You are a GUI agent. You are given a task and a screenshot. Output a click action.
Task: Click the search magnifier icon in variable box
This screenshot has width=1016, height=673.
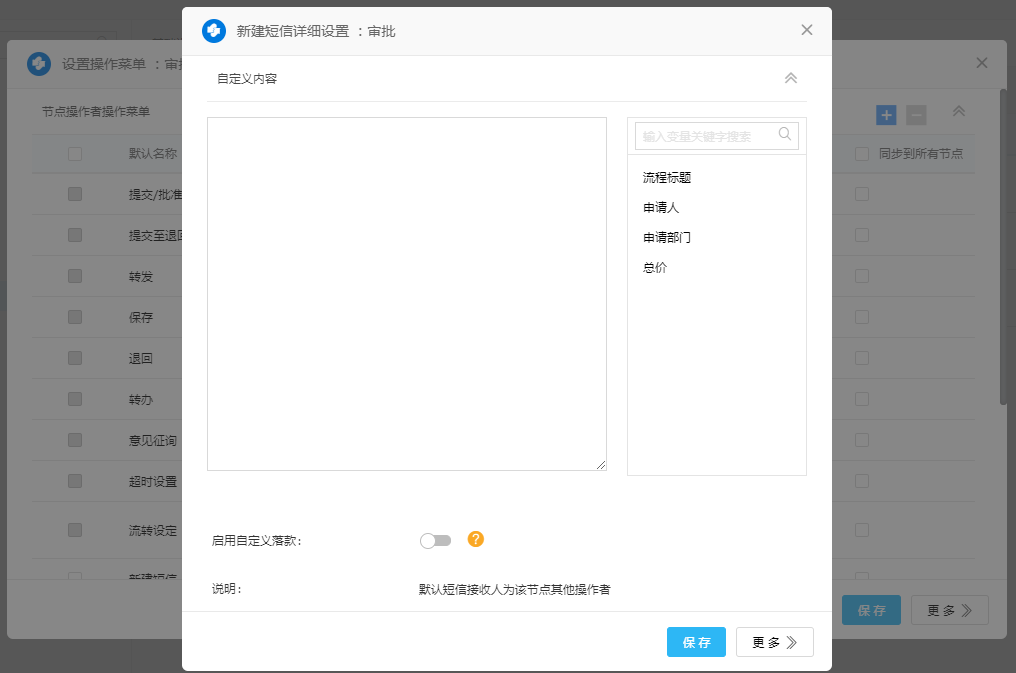785,134
